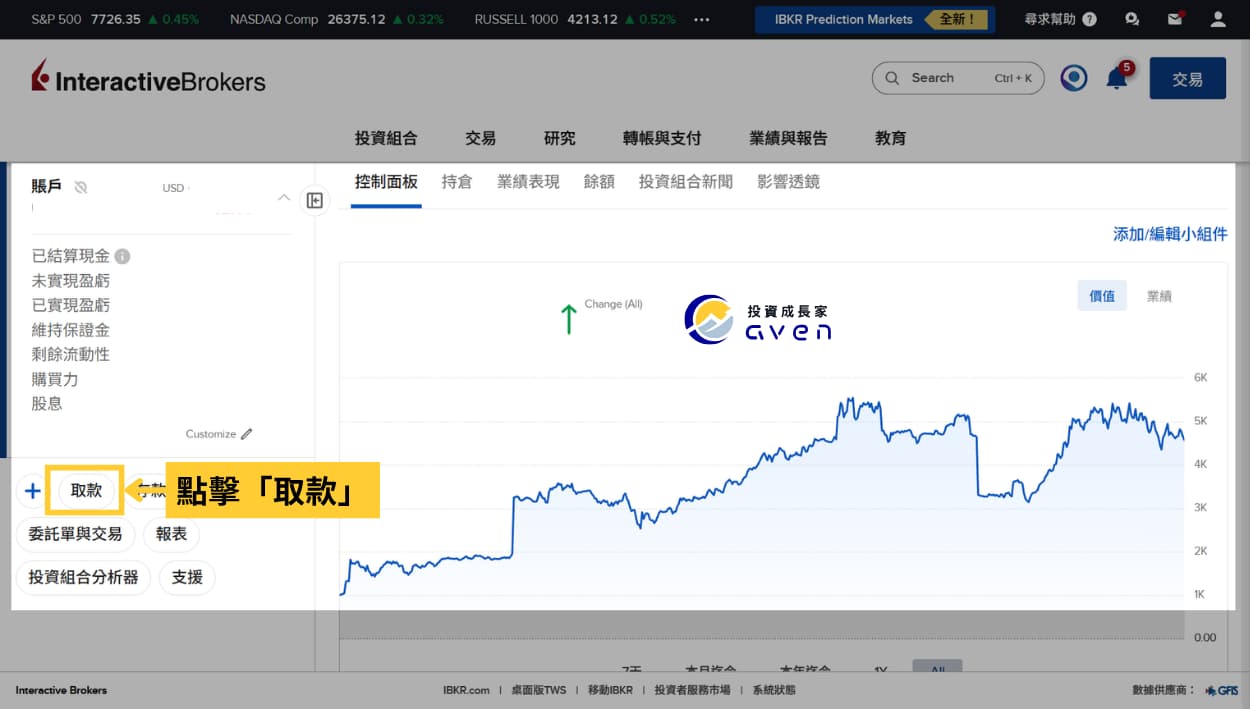Switch to the 投資組合新聞 tab
Image resolution: width=1250 pixels, height=709 pixels.
coord(686,182)
